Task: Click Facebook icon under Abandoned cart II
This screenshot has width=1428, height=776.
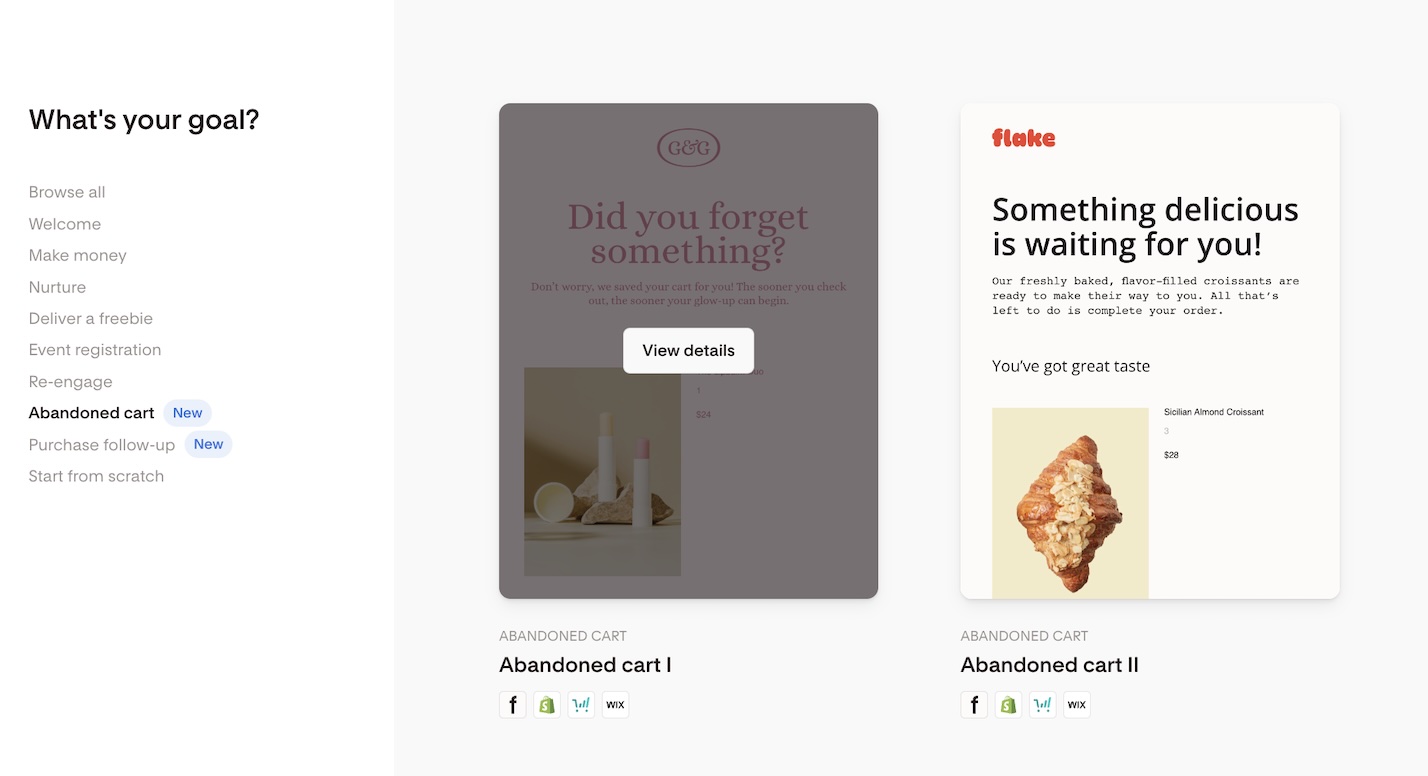Action: coord(974,705)
